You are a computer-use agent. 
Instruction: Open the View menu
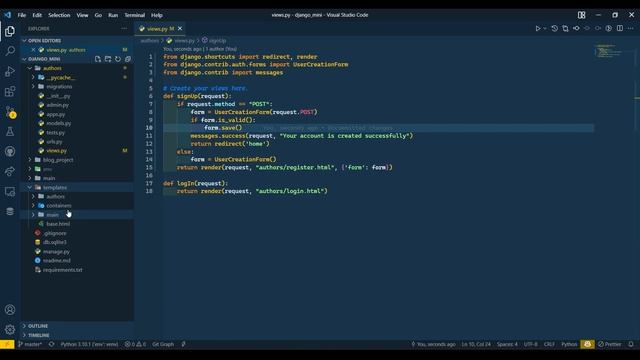coord(82,15)
